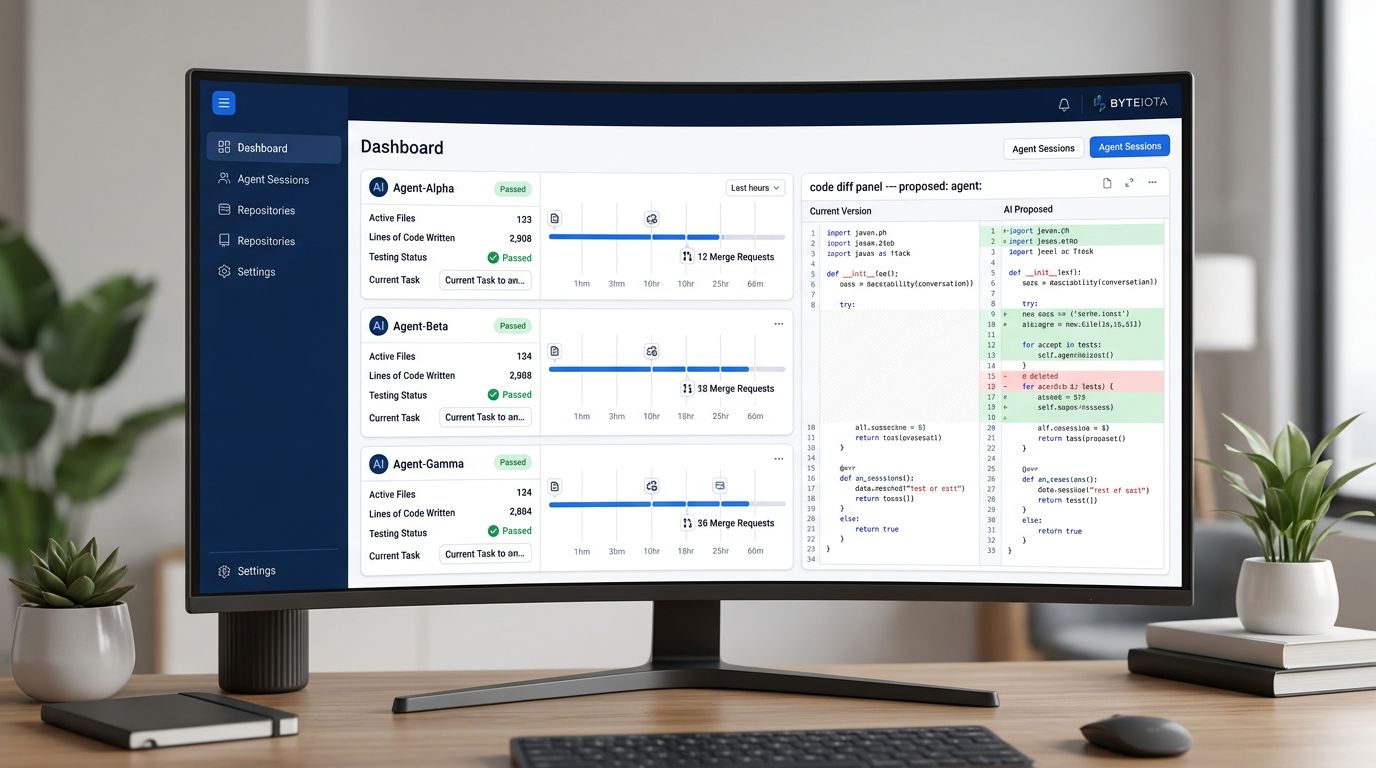
Task: Click the merge icon beside 36 Merge Requests
Action: pos(687,523)
